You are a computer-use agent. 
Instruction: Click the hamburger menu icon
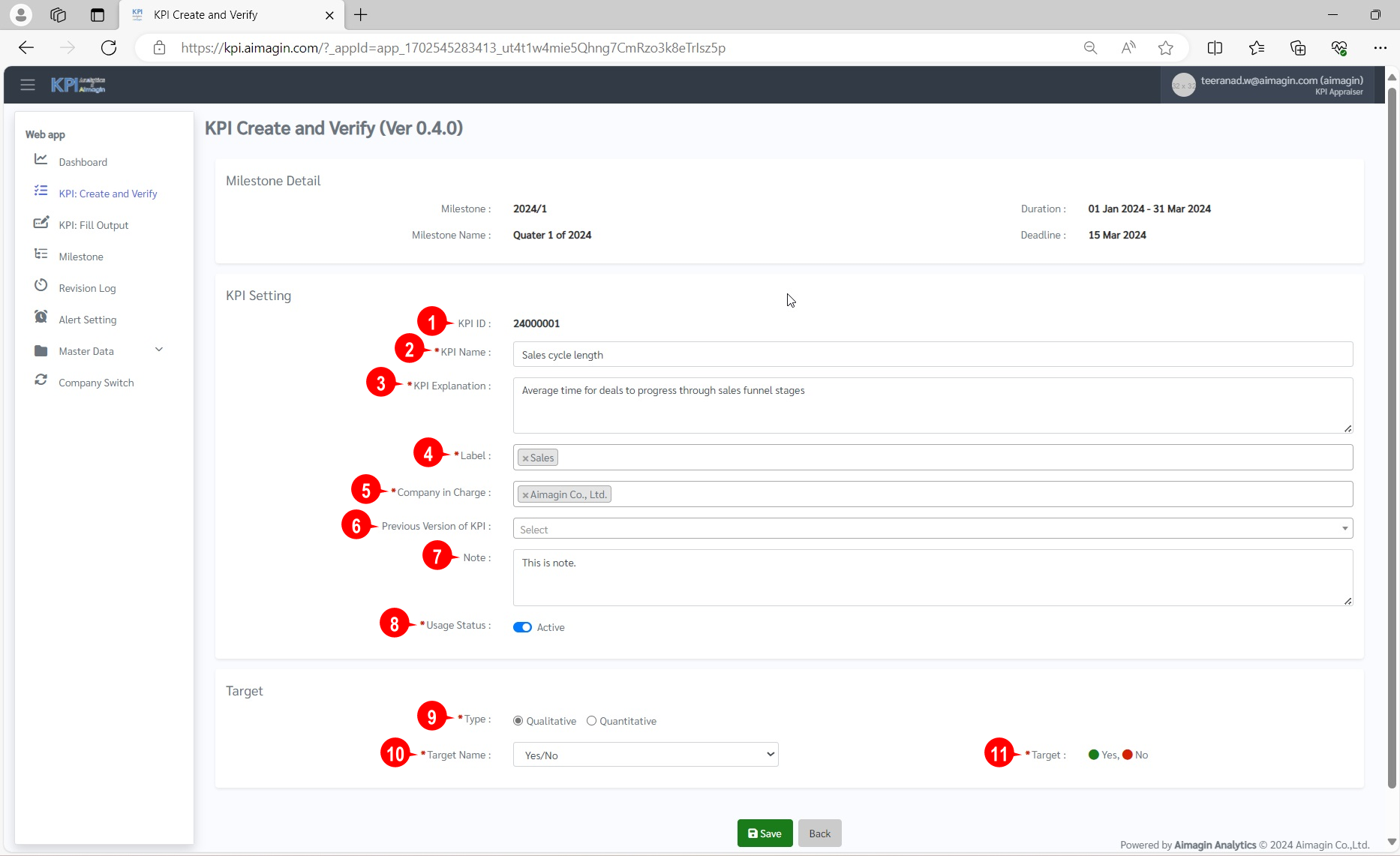(x=28, y=85)
